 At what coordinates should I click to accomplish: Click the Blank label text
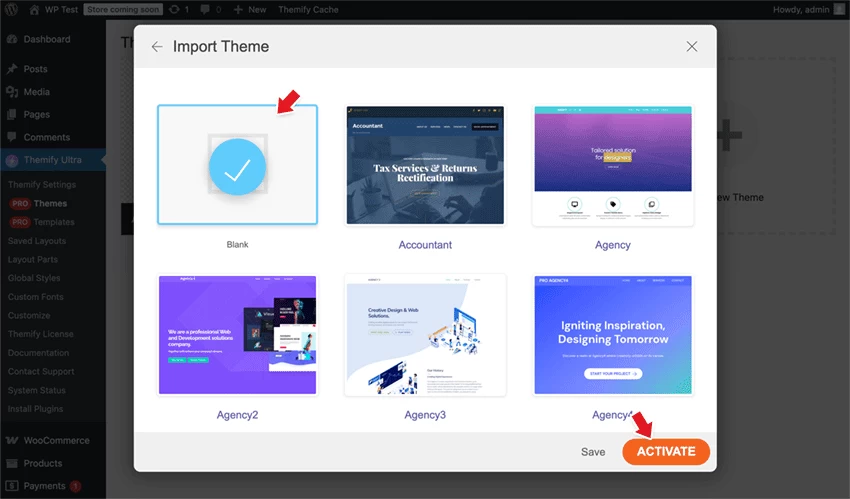(x=237, y=244)
